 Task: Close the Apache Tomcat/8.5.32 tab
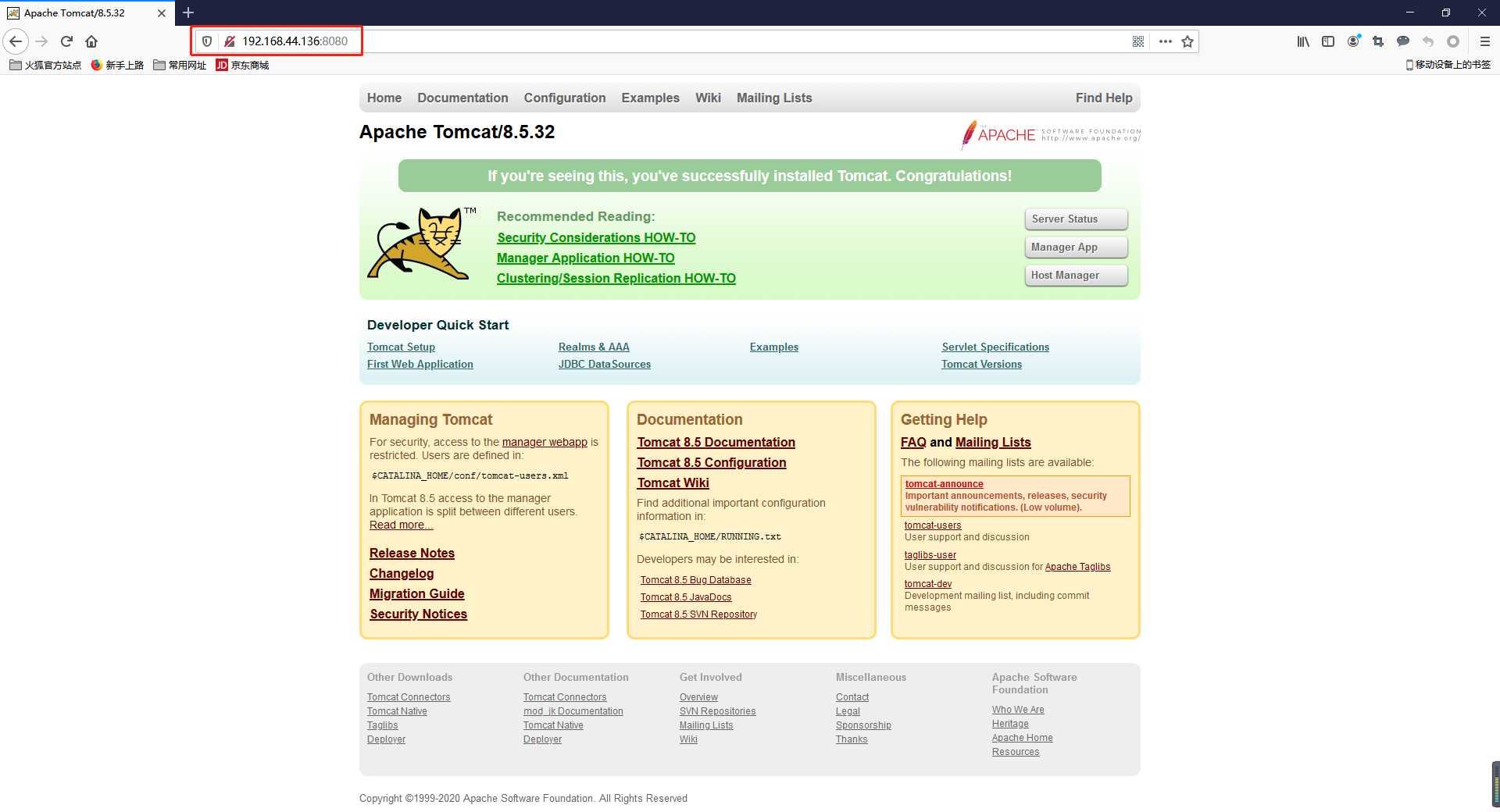click(162, 13)
